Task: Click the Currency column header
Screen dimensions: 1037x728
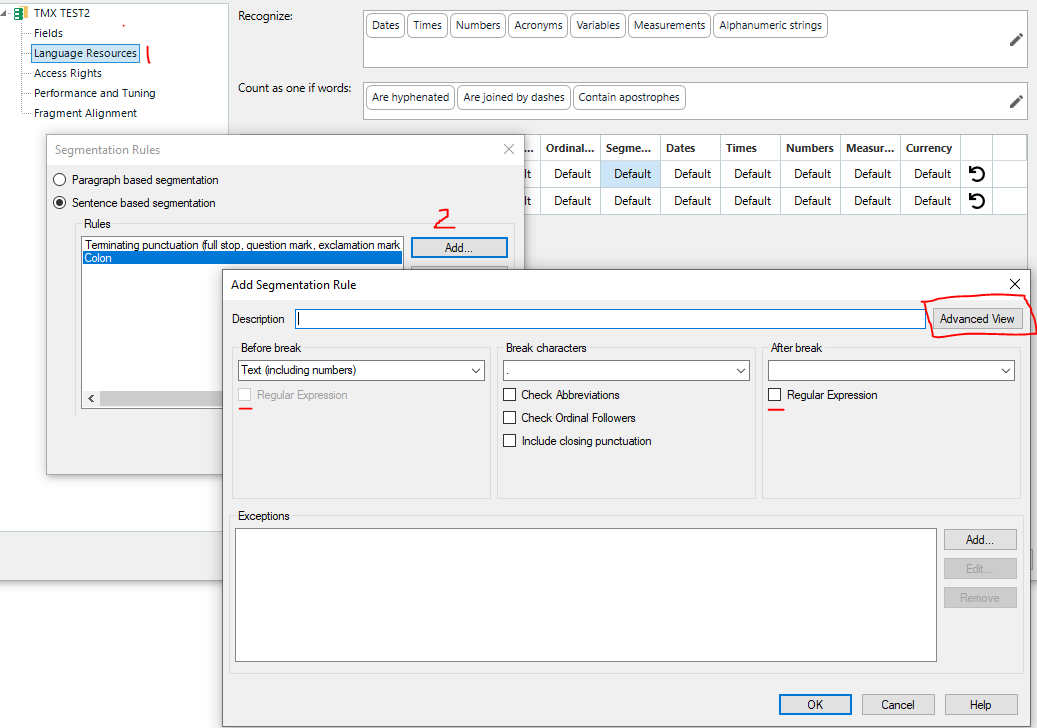Action: tap(929, 148)
